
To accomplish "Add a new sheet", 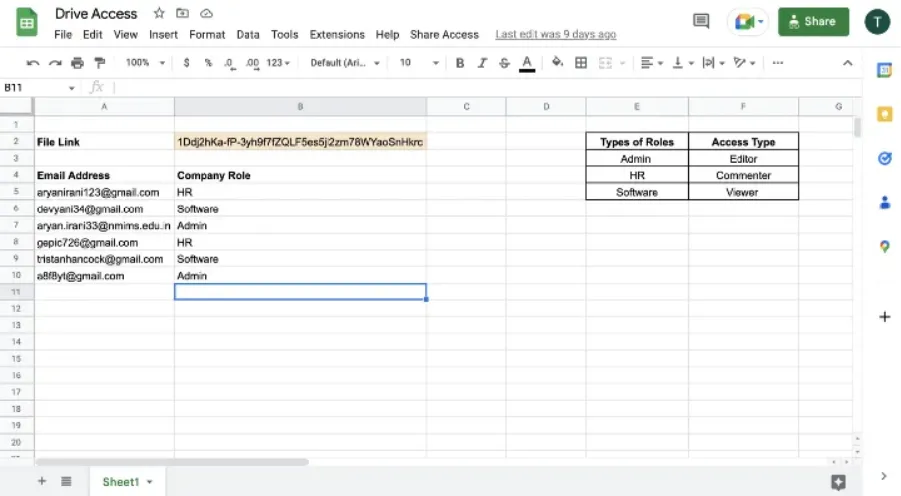I will click(x=42, y=481).
